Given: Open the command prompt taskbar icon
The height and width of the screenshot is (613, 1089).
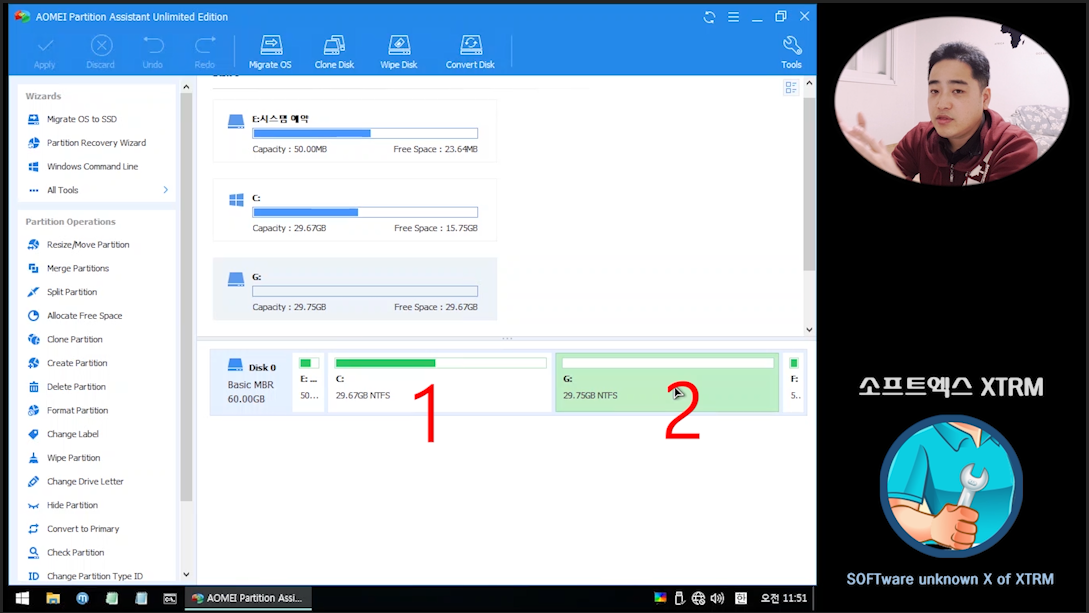Looking at the screenshot, I should point(169,598).
